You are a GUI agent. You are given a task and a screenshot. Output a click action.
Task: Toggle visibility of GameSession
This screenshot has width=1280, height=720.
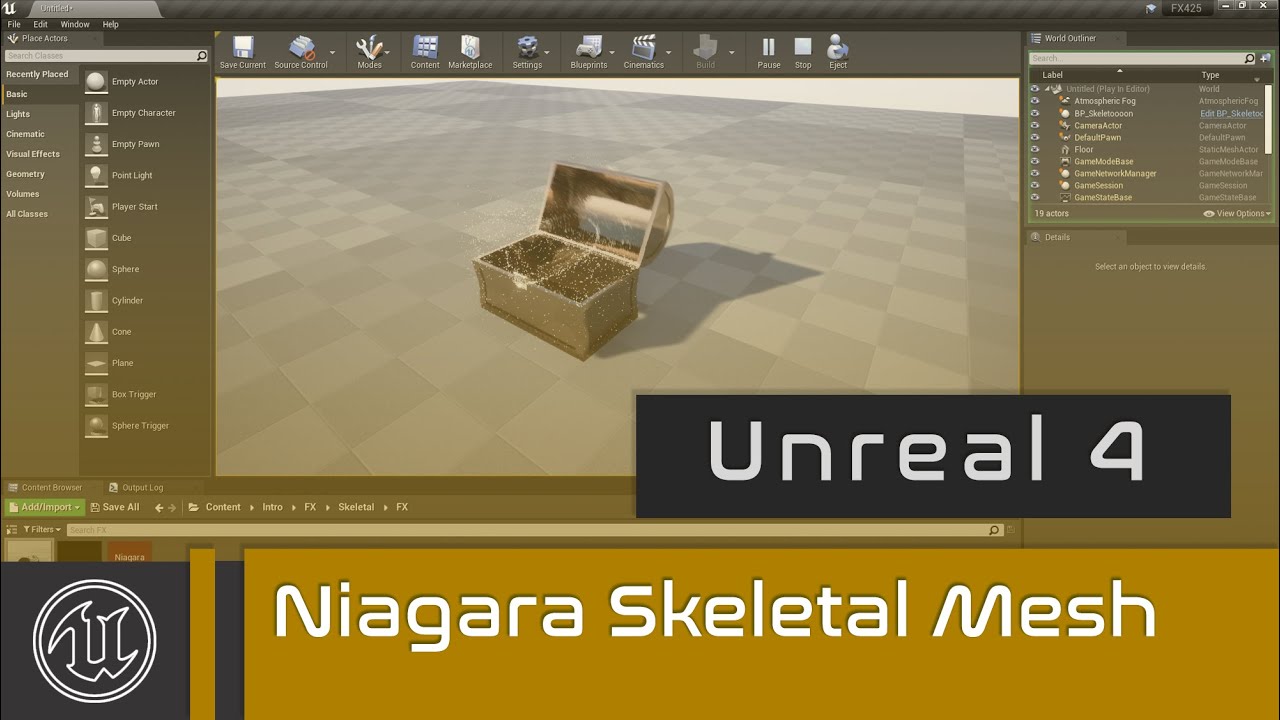[1035, 185]
